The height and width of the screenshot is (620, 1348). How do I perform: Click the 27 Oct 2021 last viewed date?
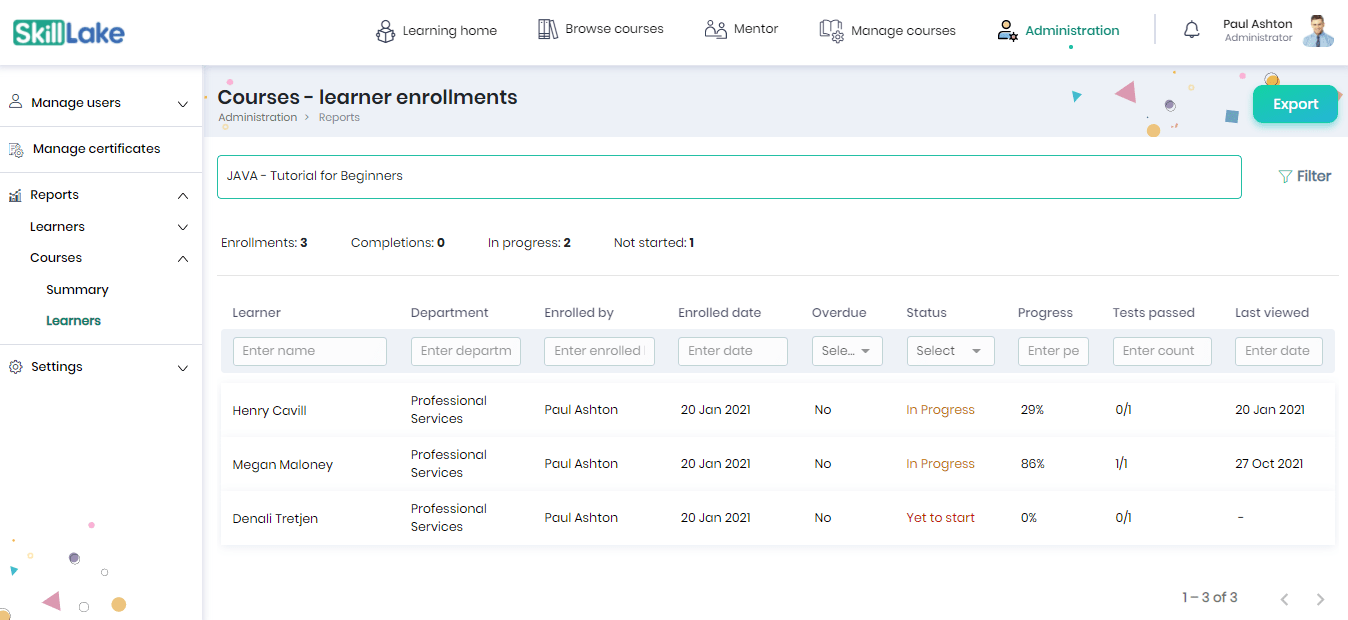point(1270,464)
